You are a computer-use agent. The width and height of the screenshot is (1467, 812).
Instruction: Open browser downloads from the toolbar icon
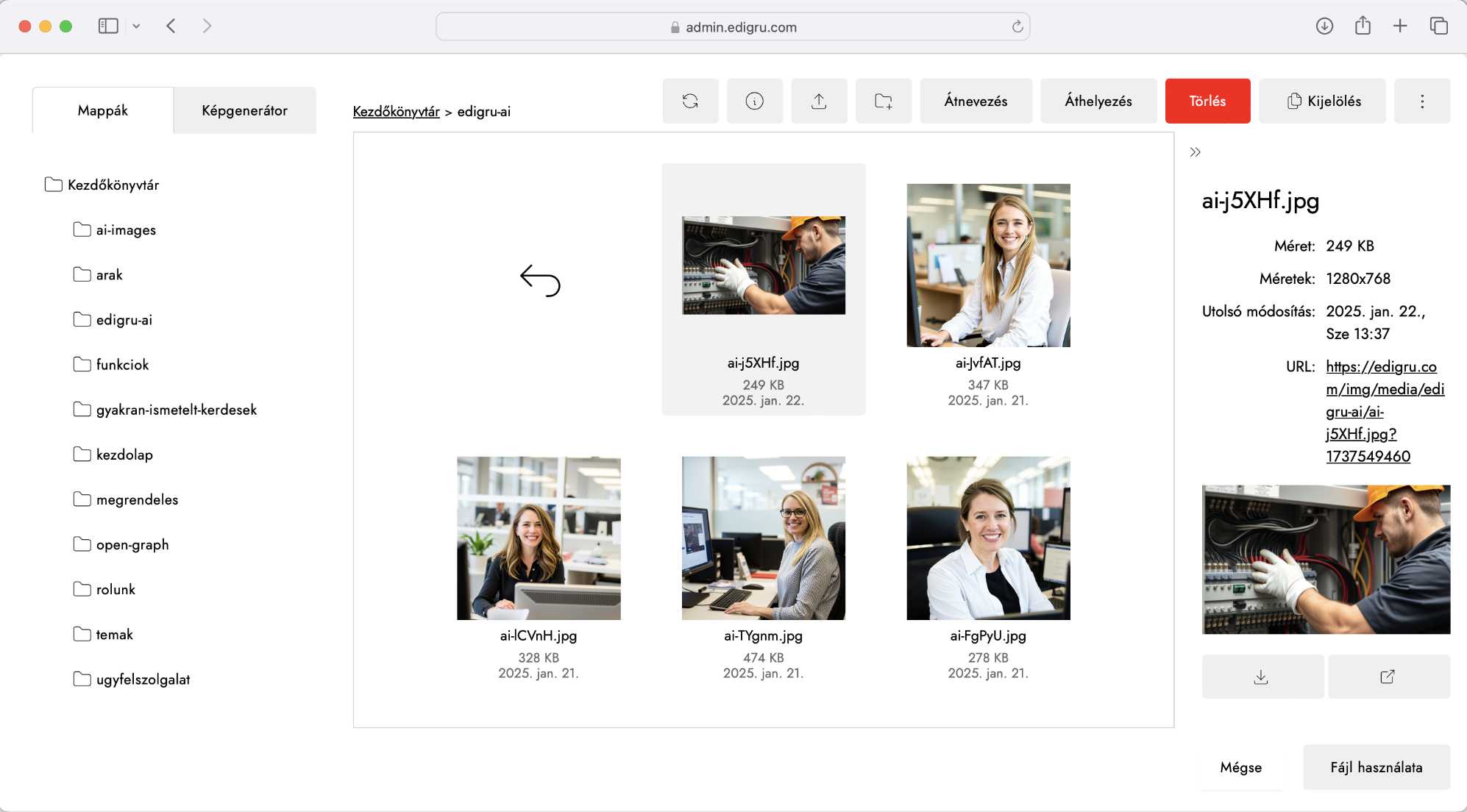[x=1324, y=25]
